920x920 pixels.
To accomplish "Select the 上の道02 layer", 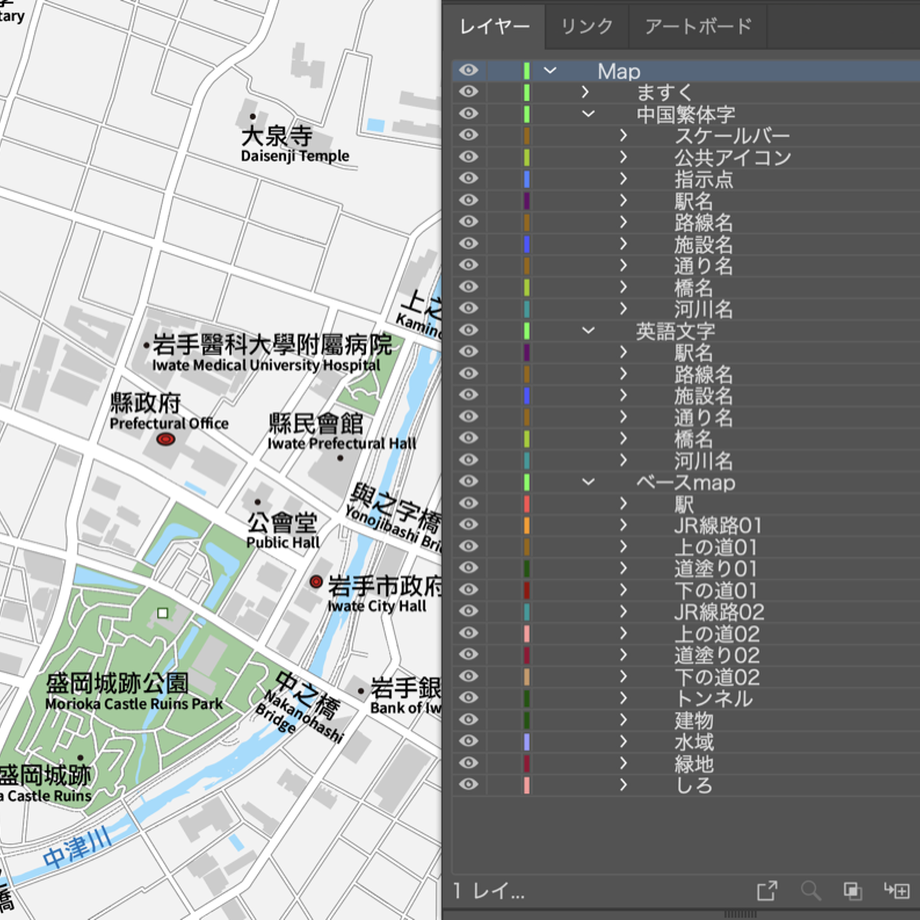I will pos(717,634).
